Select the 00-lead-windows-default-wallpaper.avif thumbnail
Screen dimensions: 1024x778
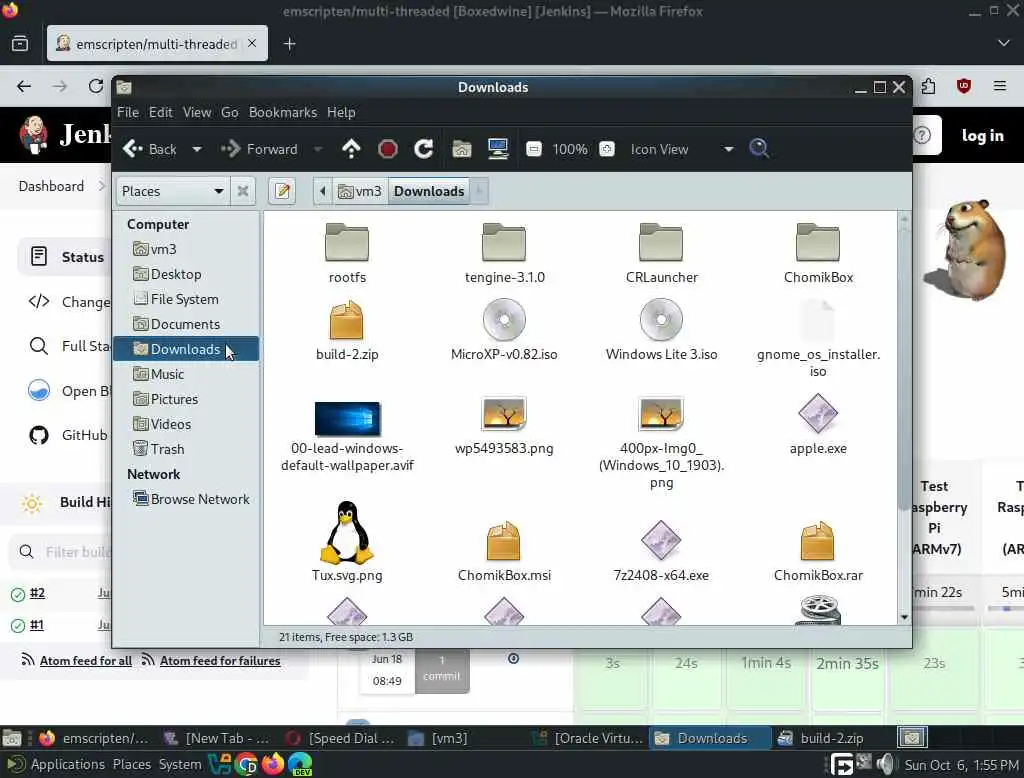(347, 419)
